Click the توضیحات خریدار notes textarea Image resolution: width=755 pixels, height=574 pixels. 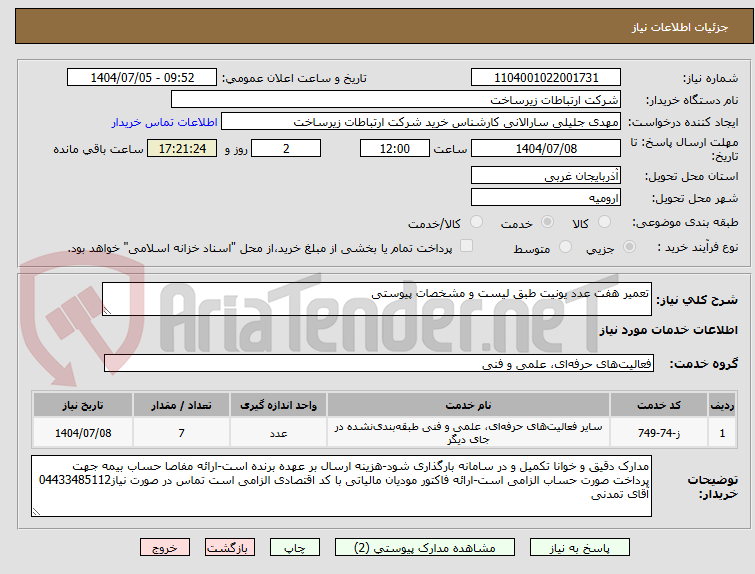coord(341,486)
